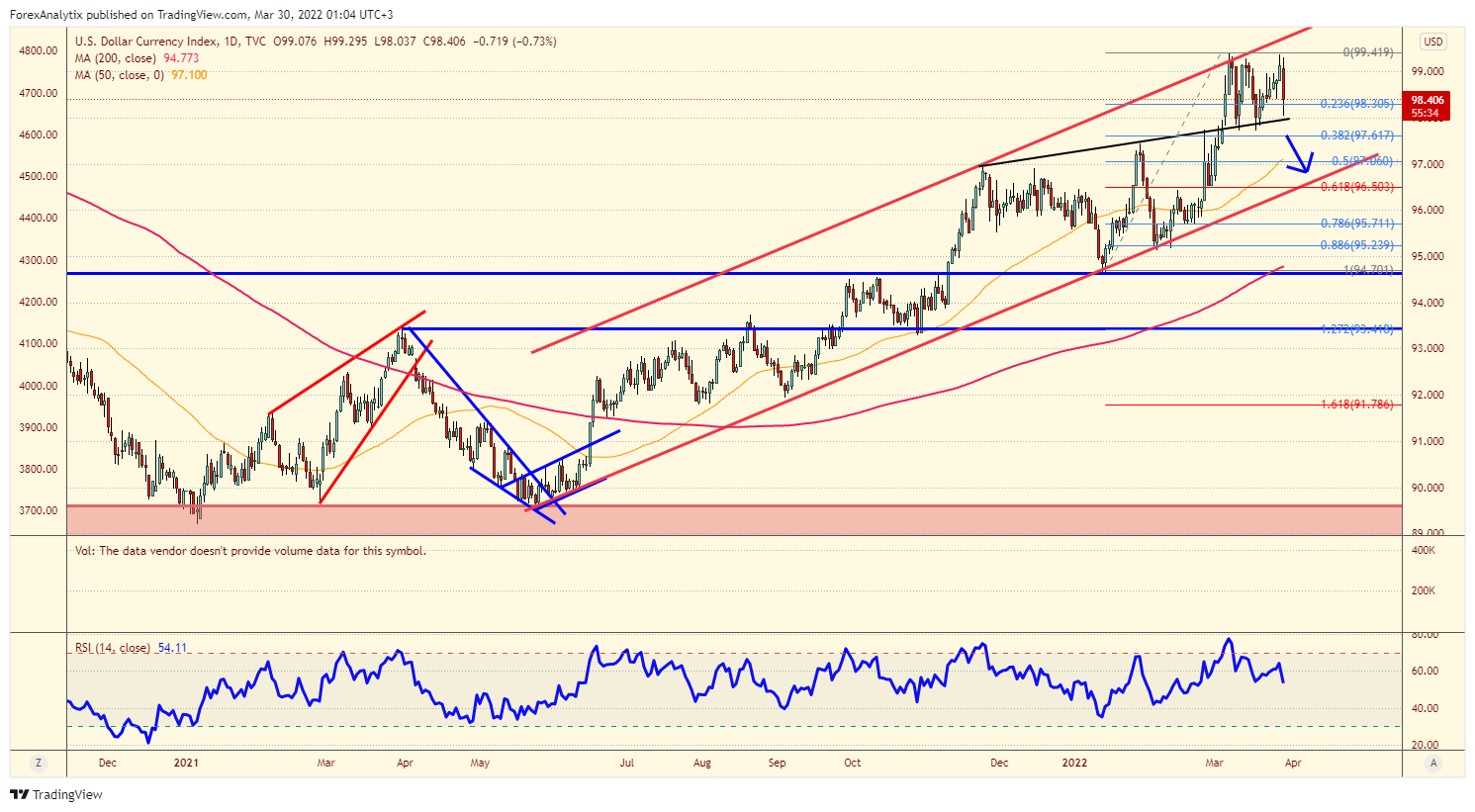Click the MA 50 value 97.100
1475x812 pixels.
point(190,74)
